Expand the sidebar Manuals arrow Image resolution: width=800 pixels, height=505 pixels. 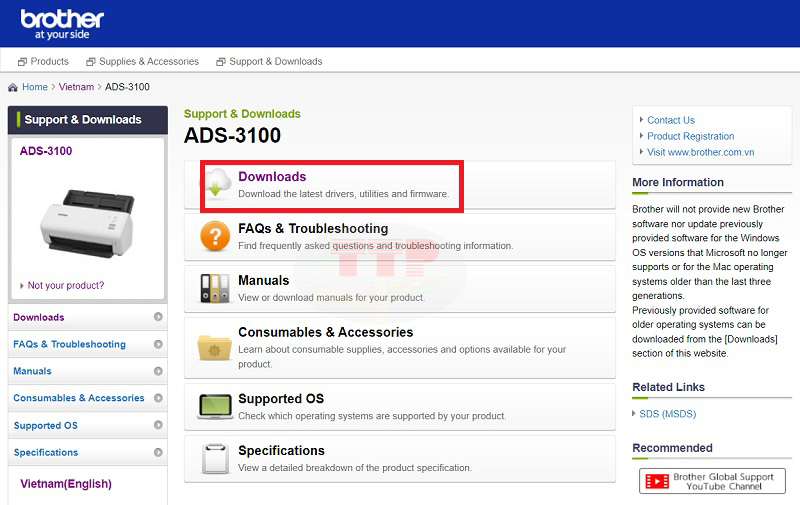point(158,371)
